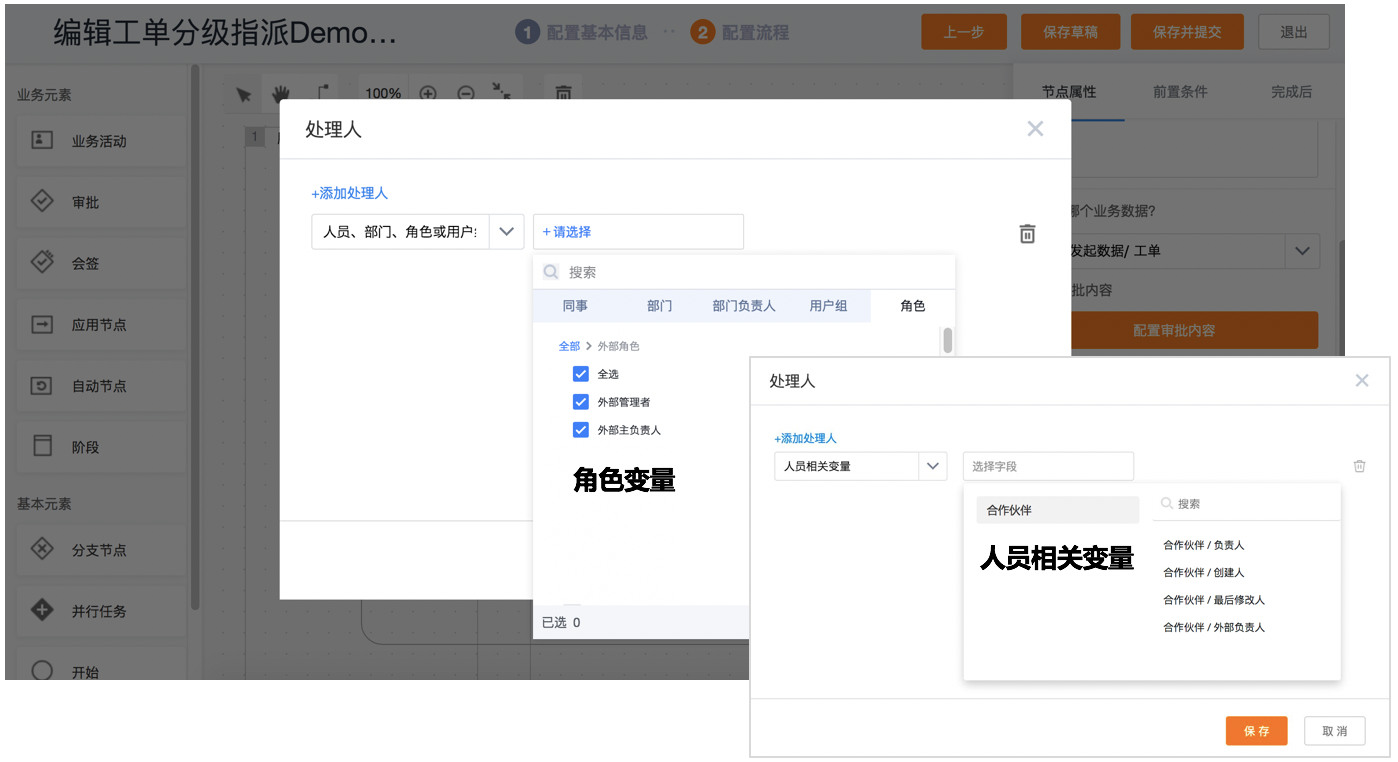Click the 上一步 button
This screenshot has height=762, width=1398.
click(x=964, y=32)
